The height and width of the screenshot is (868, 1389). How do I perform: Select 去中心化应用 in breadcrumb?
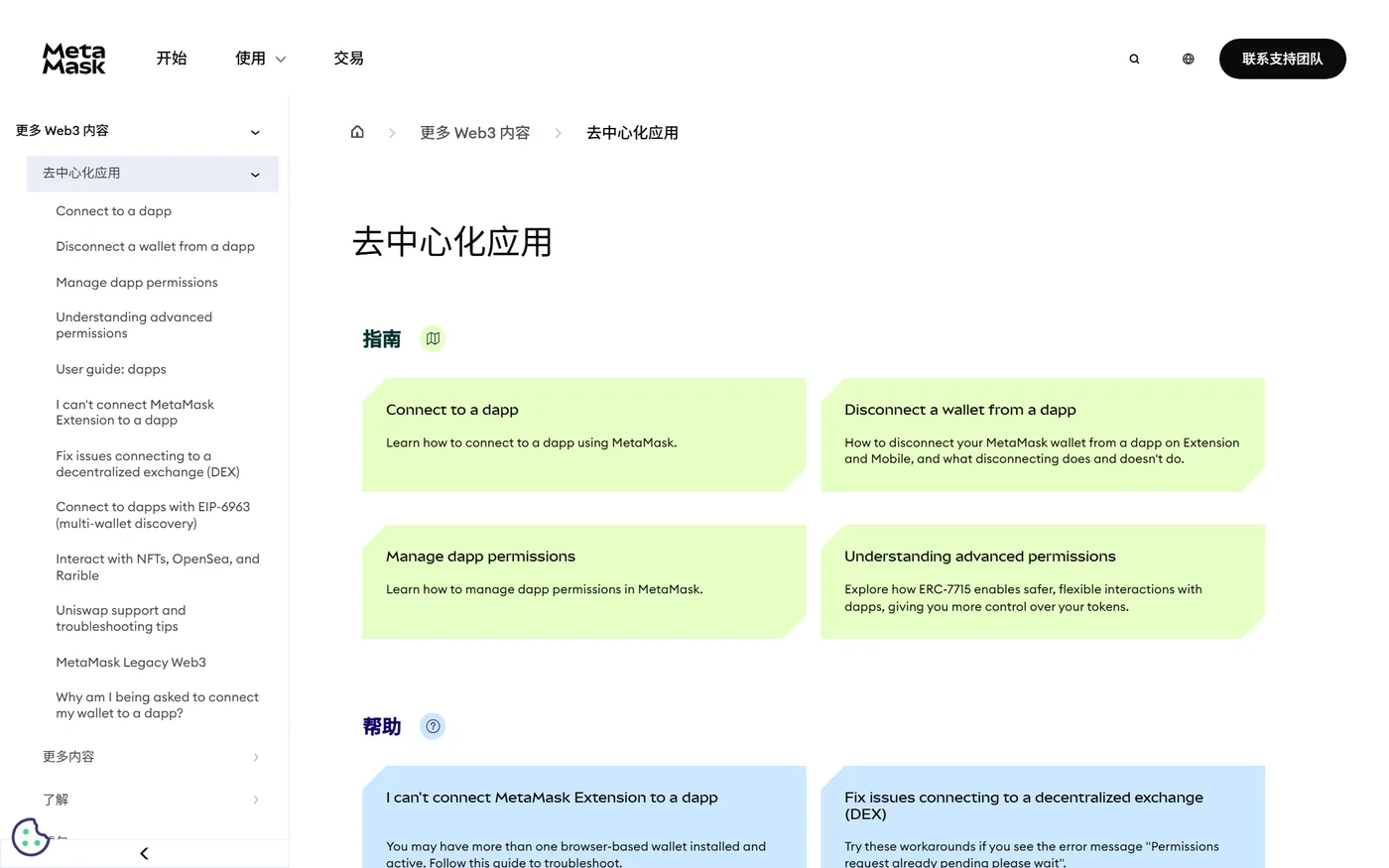[x=632, y=133]
